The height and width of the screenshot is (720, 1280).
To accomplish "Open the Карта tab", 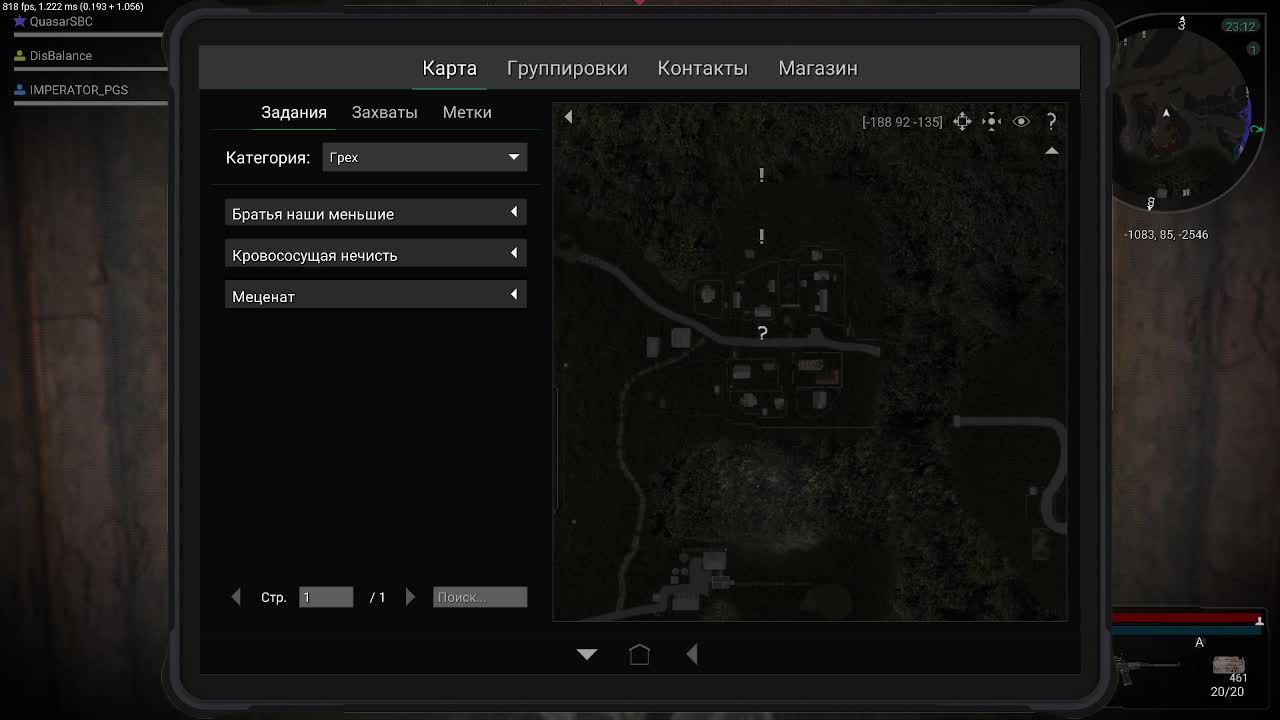I will point(449,68).
